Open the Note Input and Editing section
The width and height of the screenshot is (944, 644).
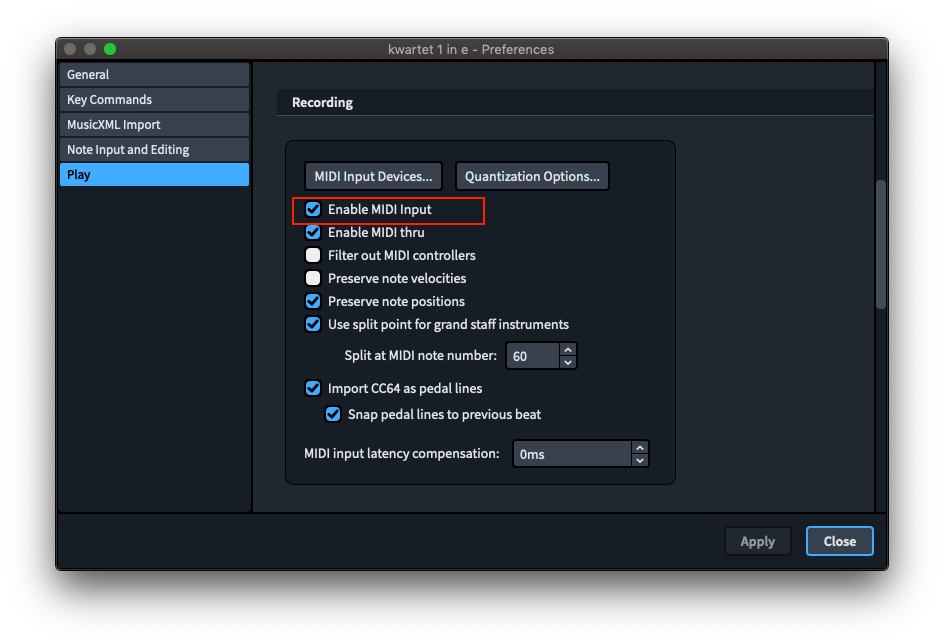(x=154, y=149)
